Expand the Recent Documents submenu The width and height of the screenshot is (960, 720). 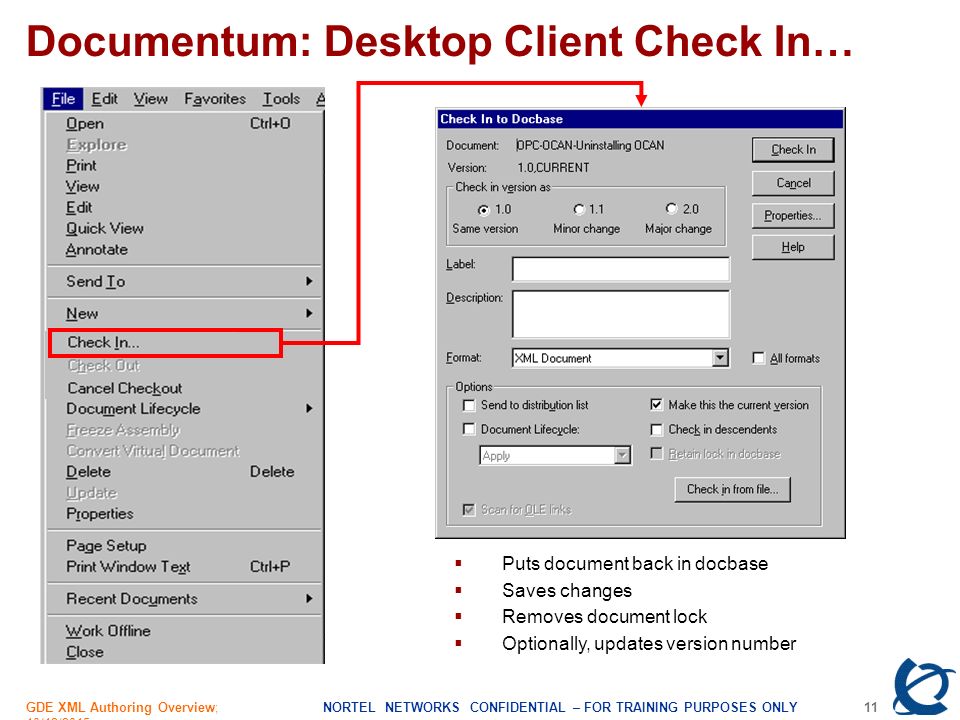click(184, 599)
